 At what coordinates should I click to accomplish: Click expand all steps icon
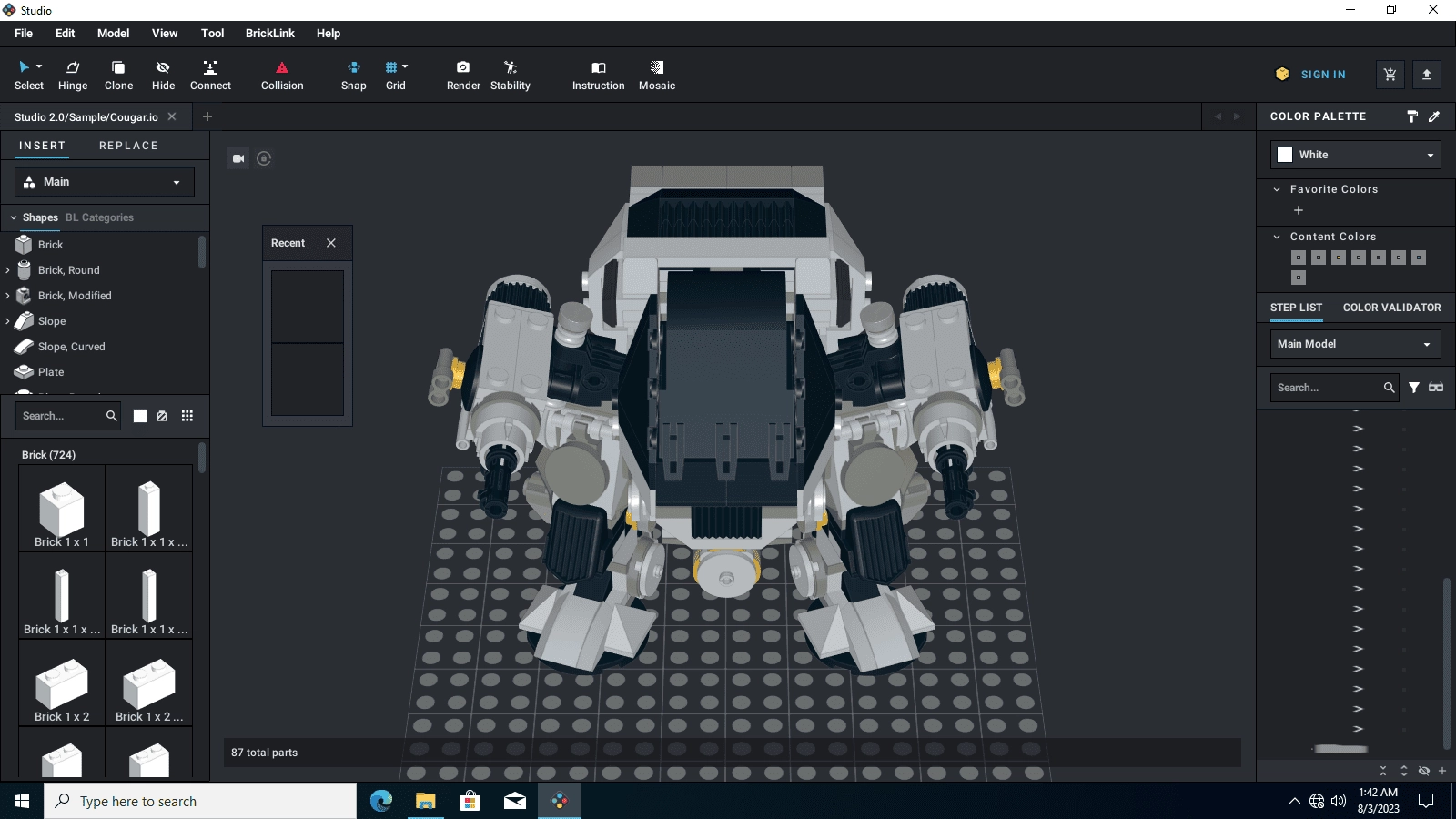1404,771
